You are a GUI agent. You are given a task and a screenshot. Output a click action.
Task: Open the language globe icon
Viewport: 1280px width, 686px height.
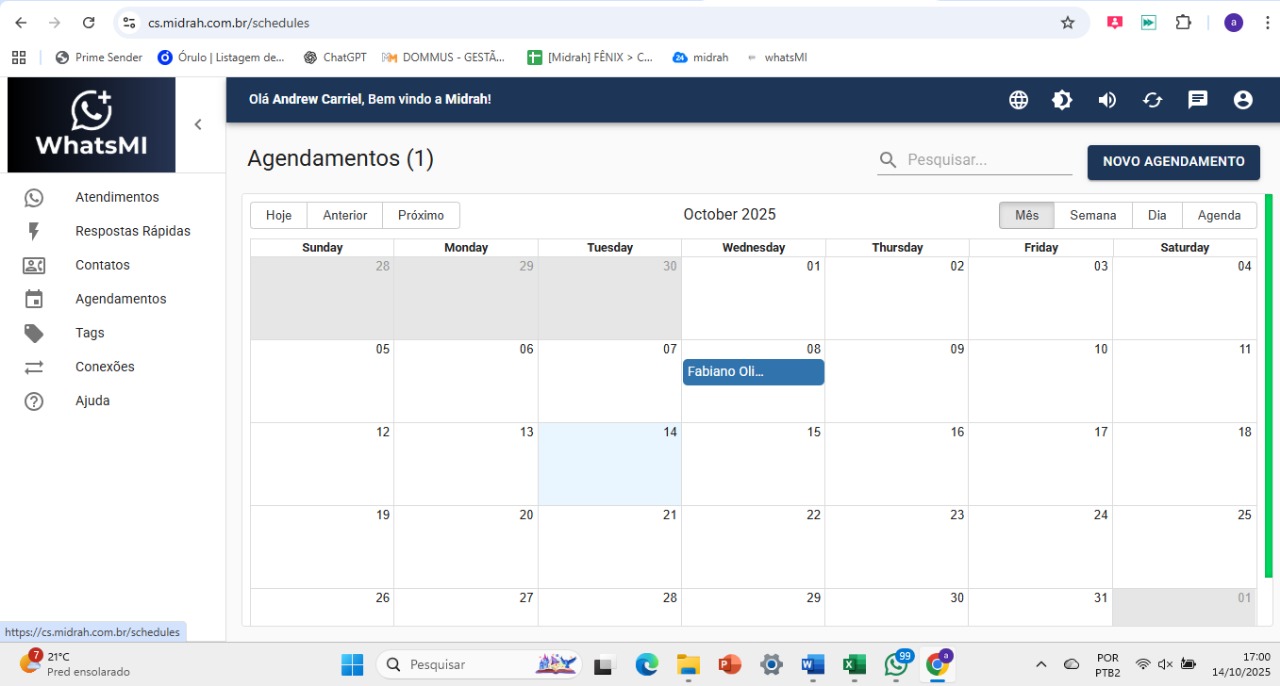click(1018, 100)
